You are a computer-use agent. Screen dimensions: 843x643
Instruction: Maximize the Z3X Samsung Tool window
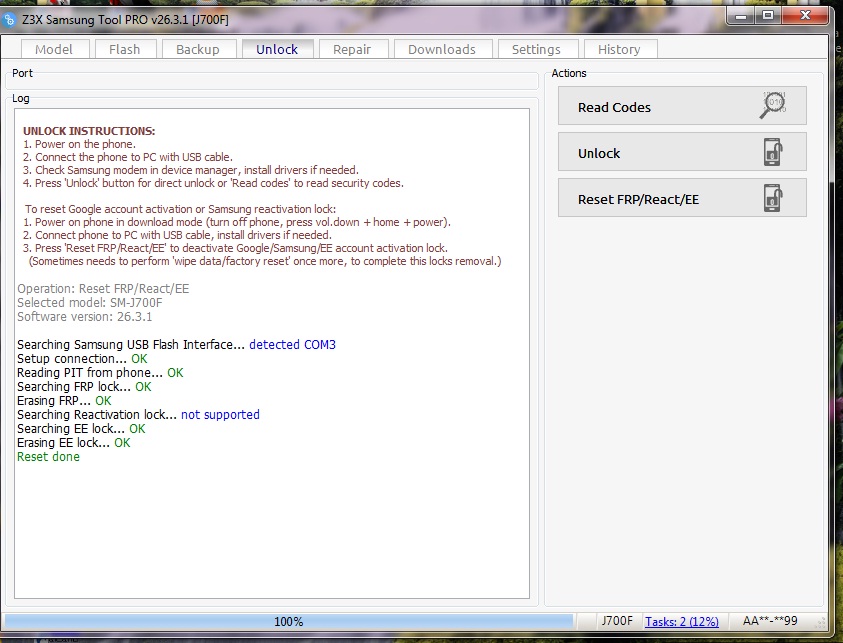point(768,16)
